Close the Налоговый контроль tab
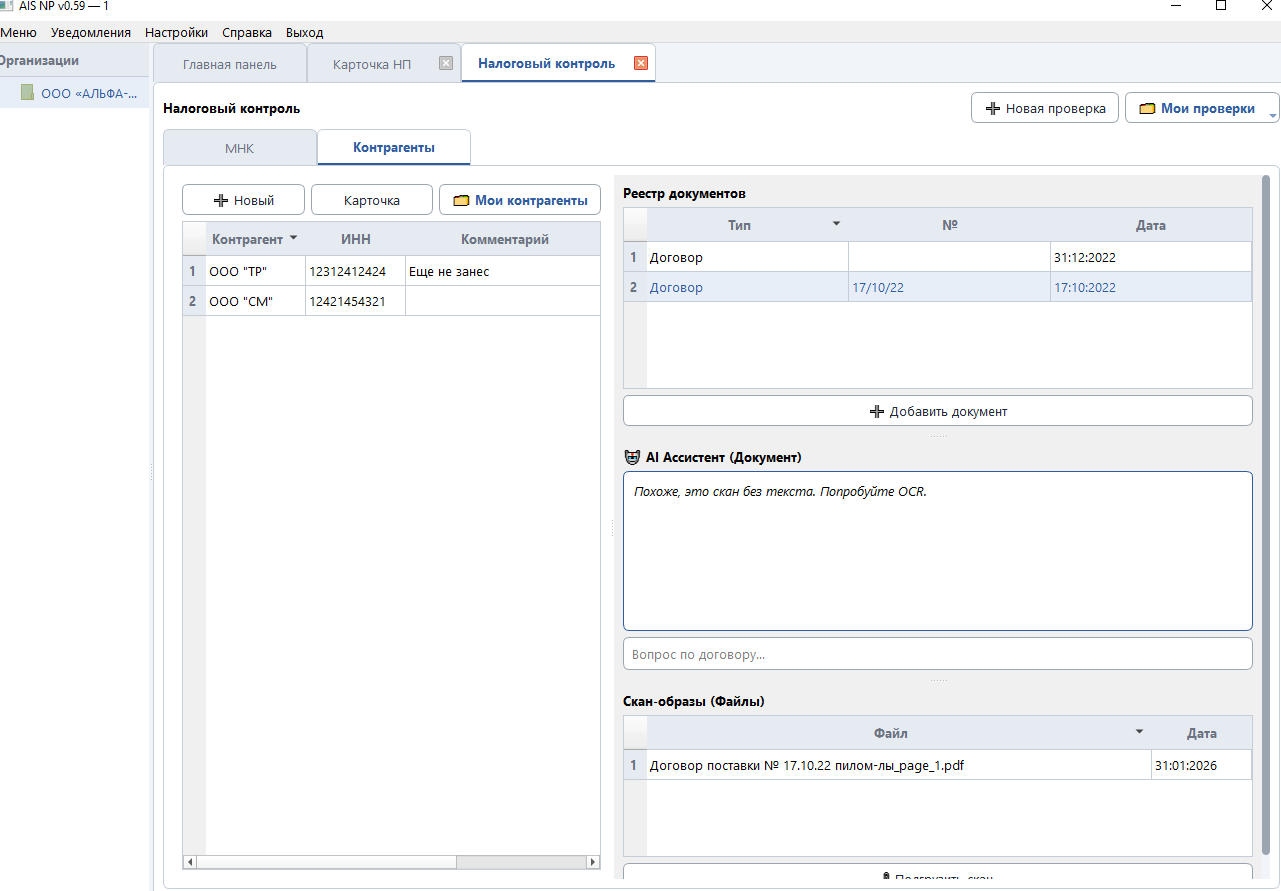This screenshot has height=891, width=1281. [641, 63]
